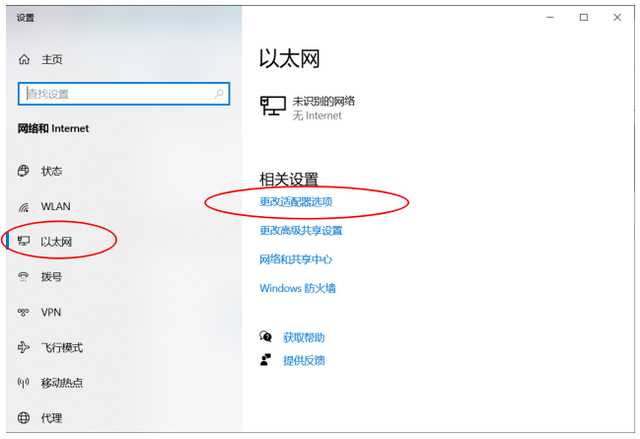This screenshot has height=439, width=640.
Task: Click the dial-up phone icon for 拨号
Action: coord(23,277)
